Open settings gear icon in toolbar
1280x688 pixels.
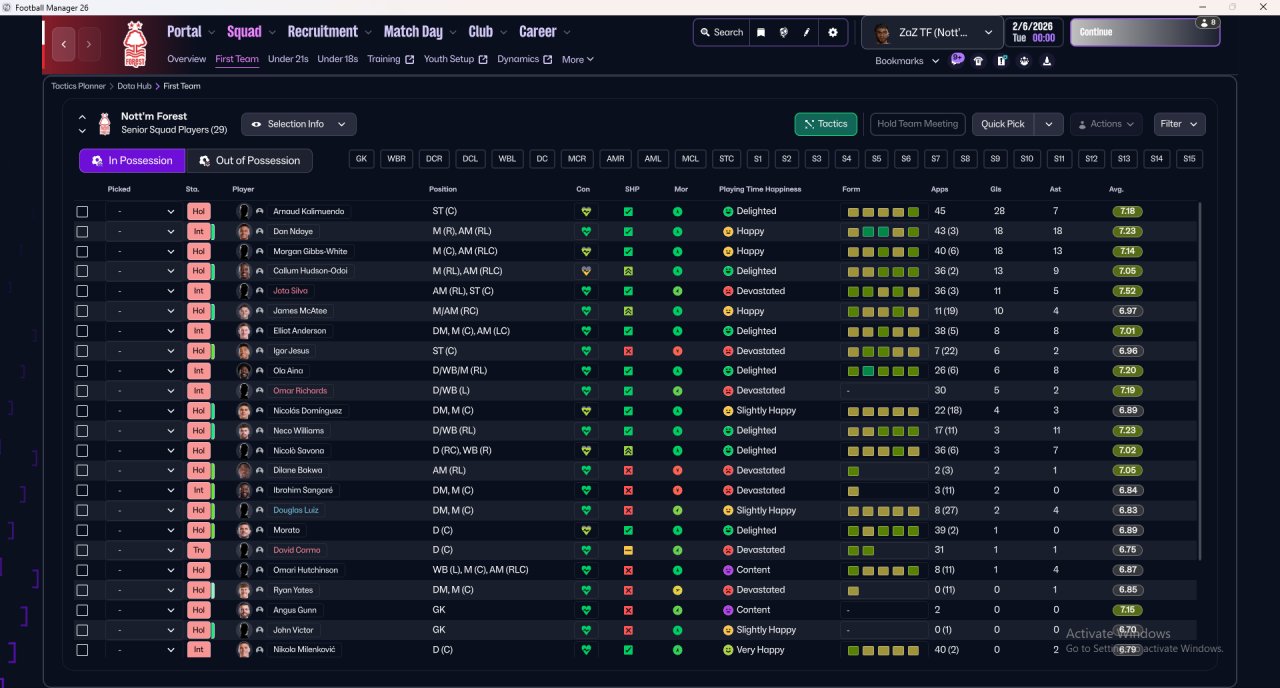click(833, 32)
